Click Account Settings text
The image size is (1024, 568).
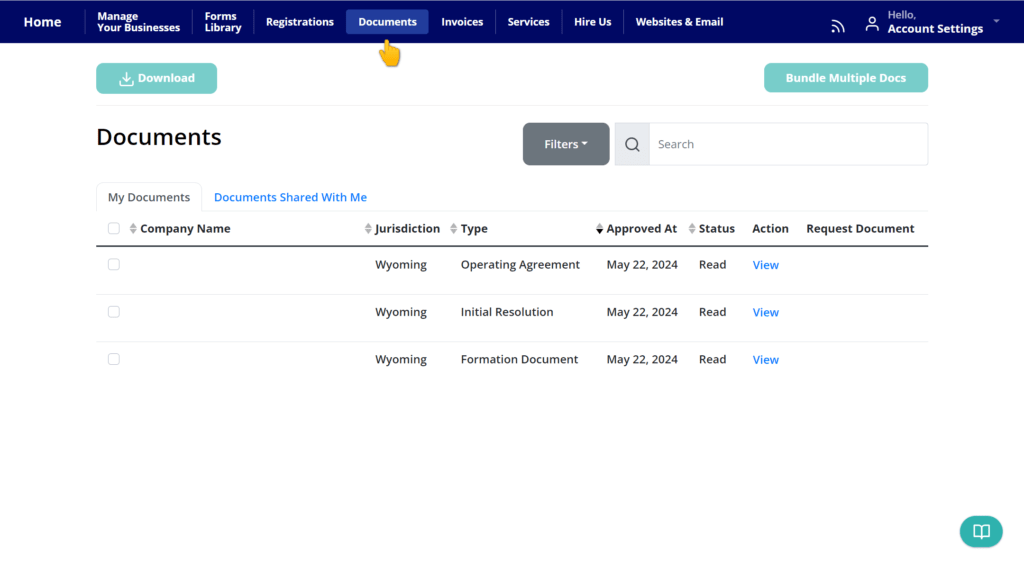coord(935,29)
